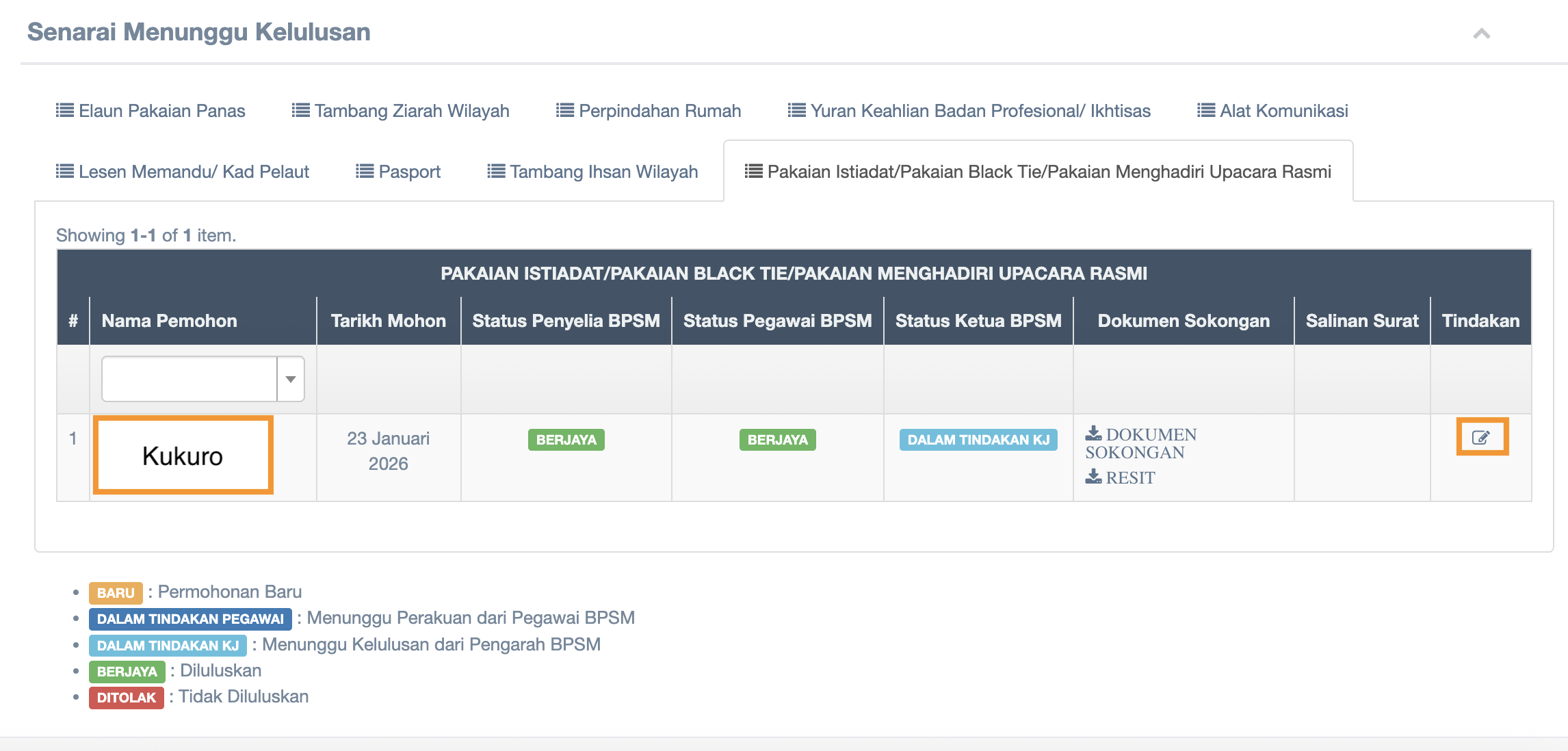The height and width of the screenshot is (751, 1568).
Task: Click the edit action icon in Tindakan column
Action: (1481, 438)
